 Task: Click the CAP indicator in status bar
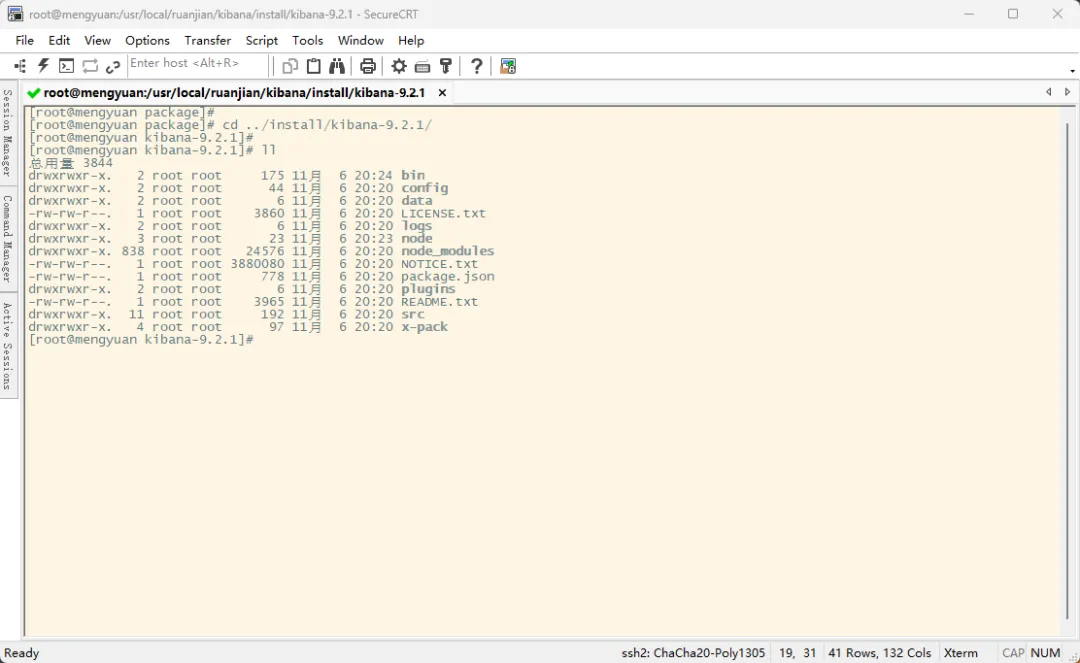coord(1012,653)
